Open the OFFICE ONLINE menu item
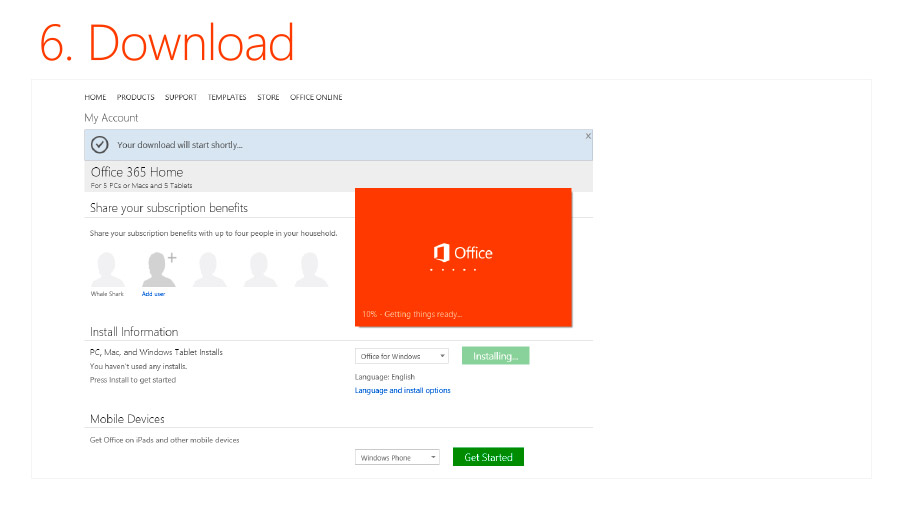 pyautogui.click(x=316, y=98)
